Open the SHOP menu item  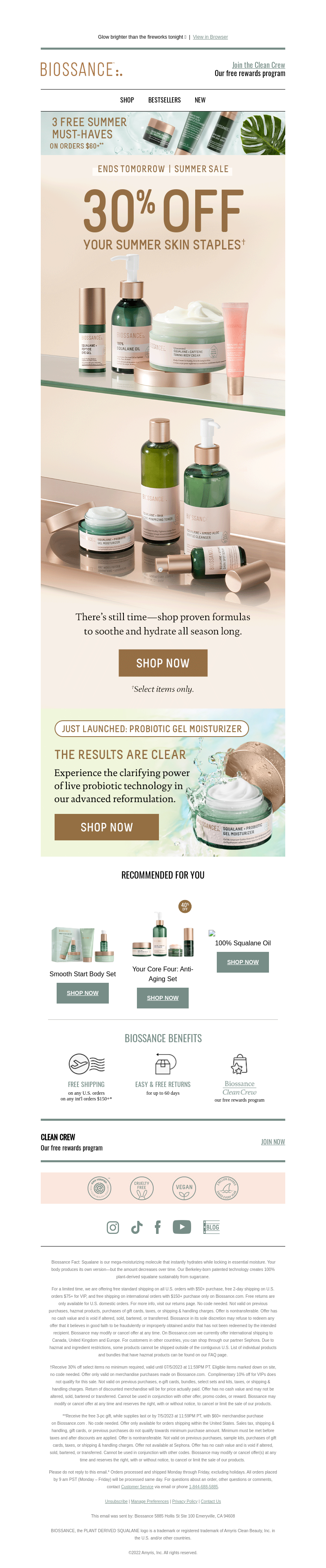pos(127,100)
